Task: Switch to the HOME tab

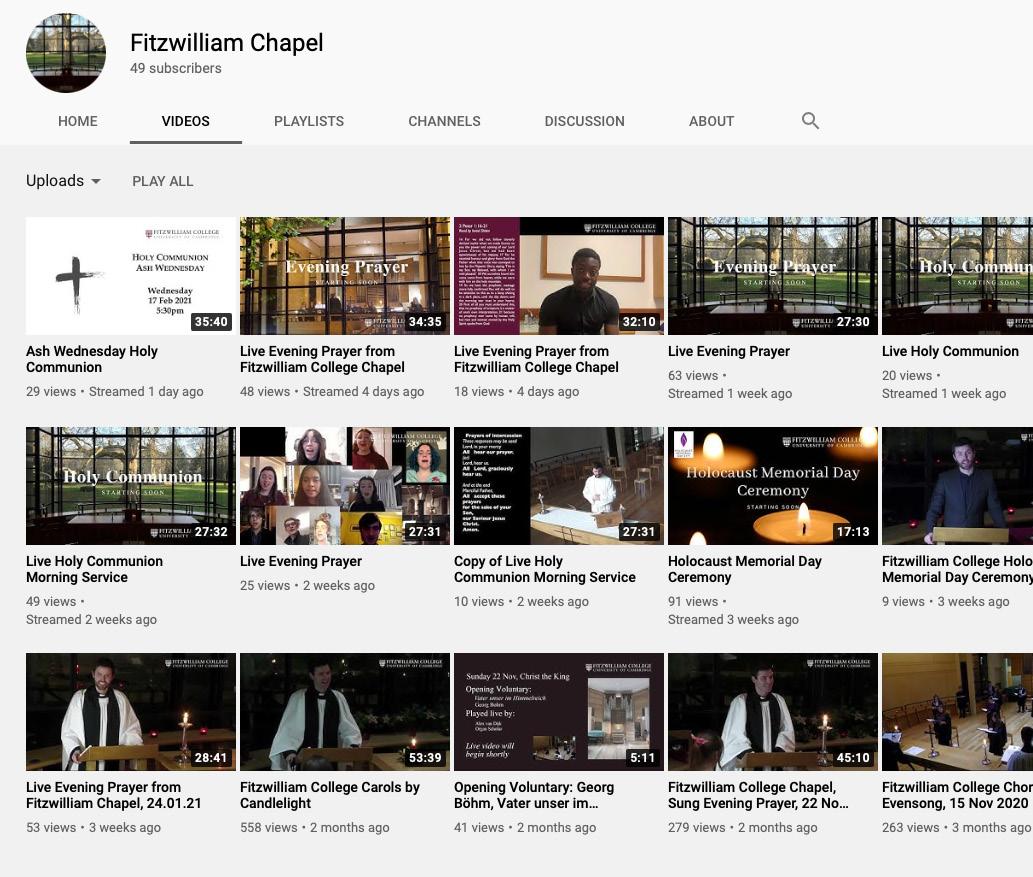Action: coord(78,121)
